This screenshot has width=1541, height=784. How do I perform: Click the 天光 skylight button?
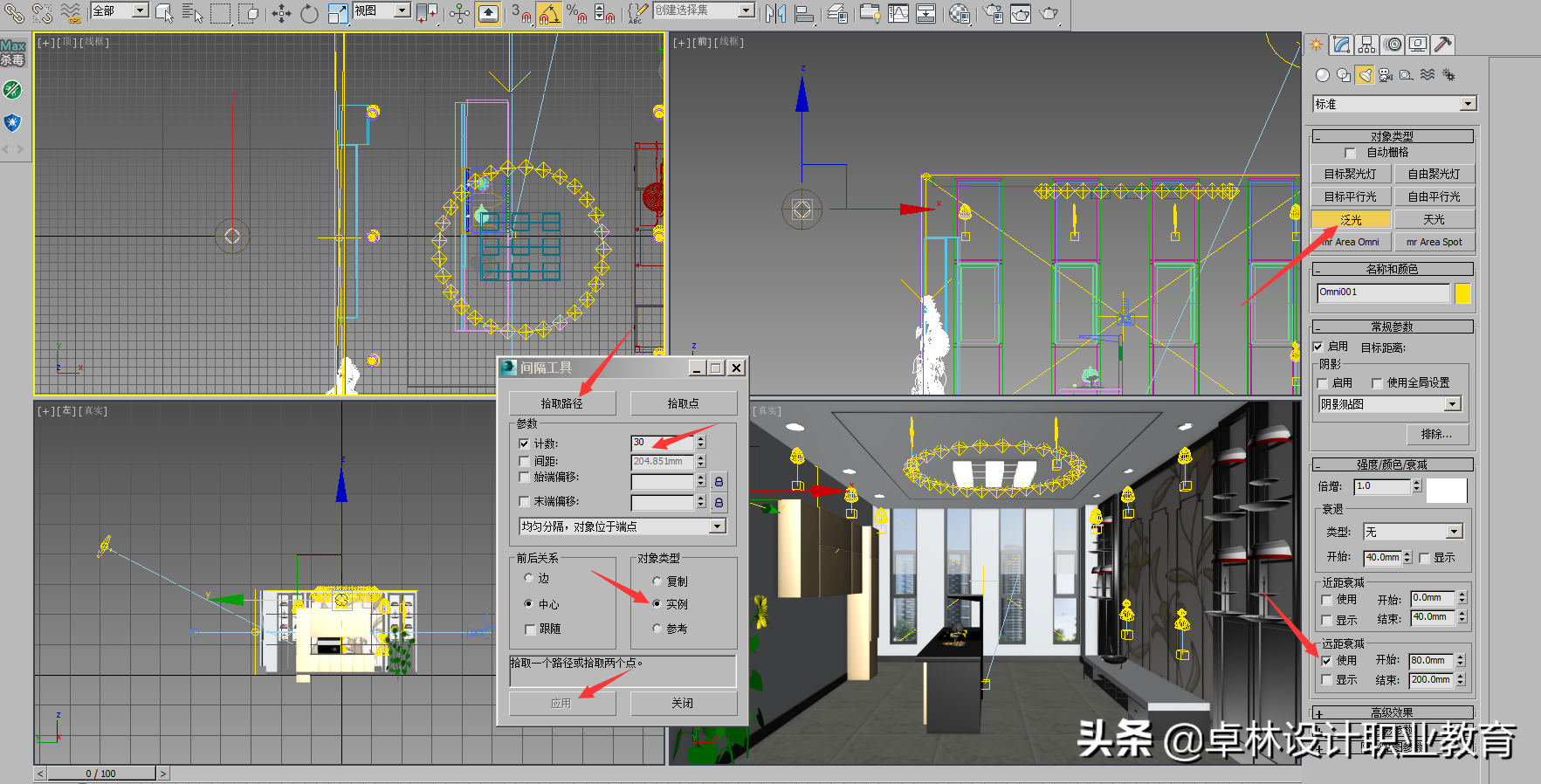pos(1434,219)
